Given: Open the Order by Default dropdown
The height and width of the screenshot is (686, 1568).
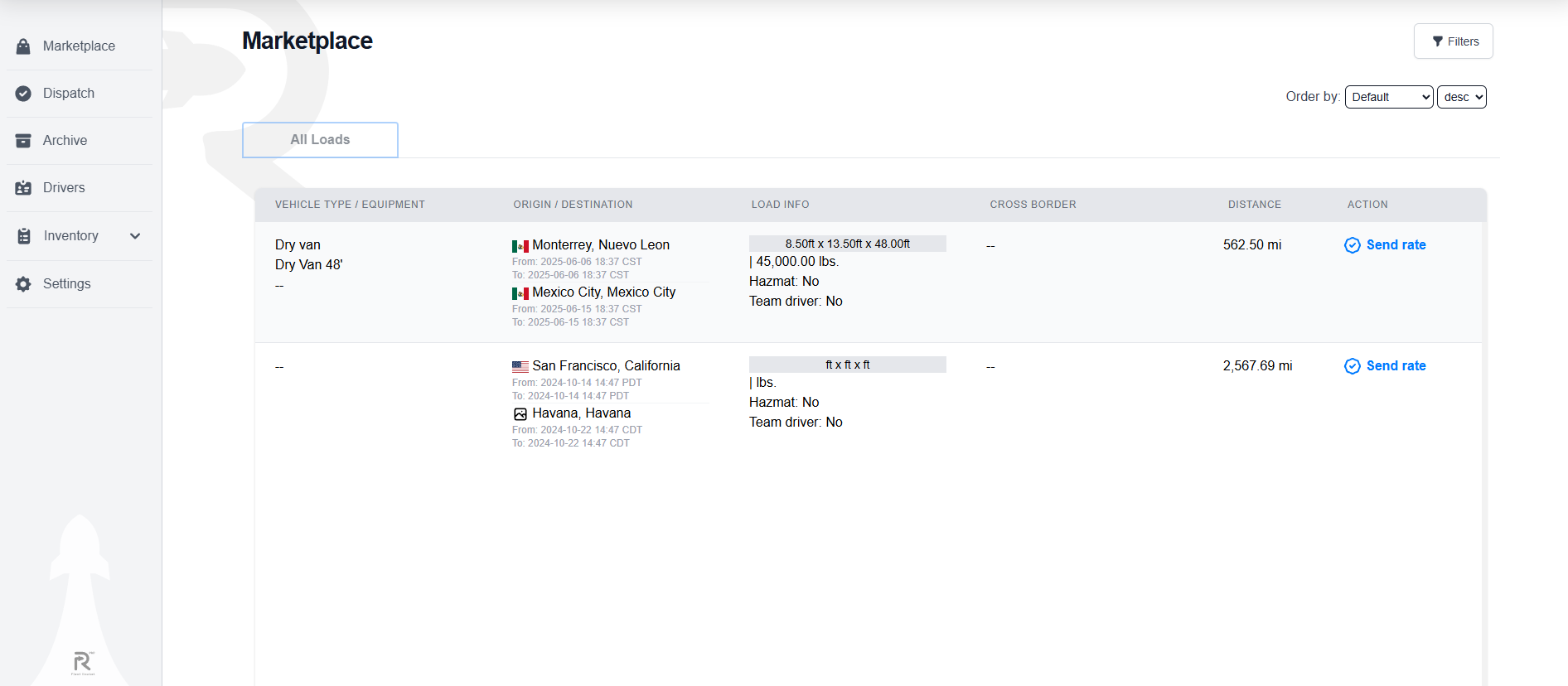Looking at the screenshot, I should [1388, 97].
